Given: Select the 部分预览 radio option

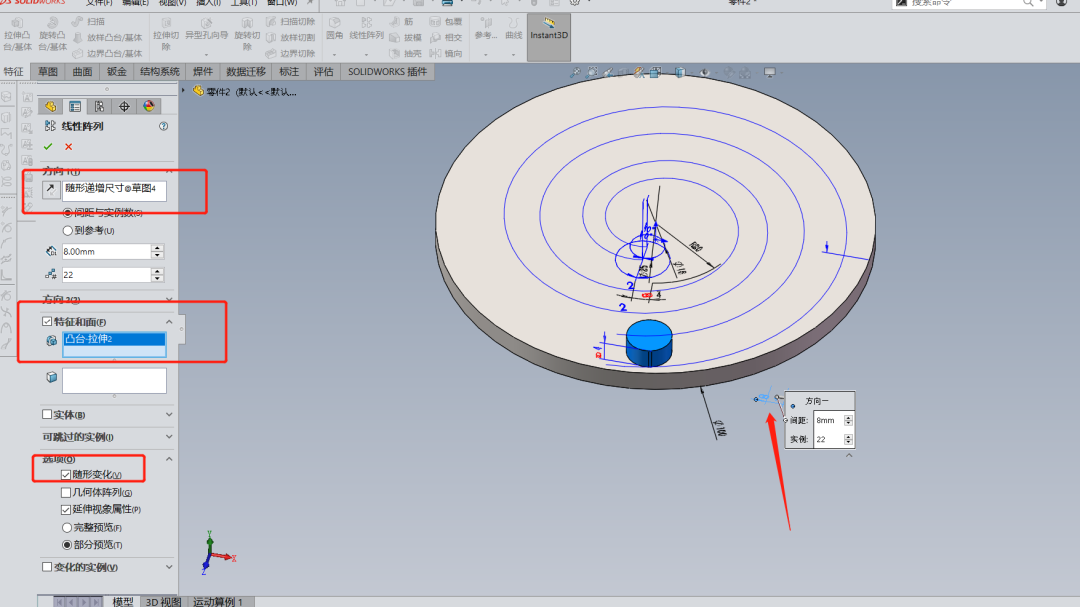Looking at the screenshot, I should tap(67, 544).
